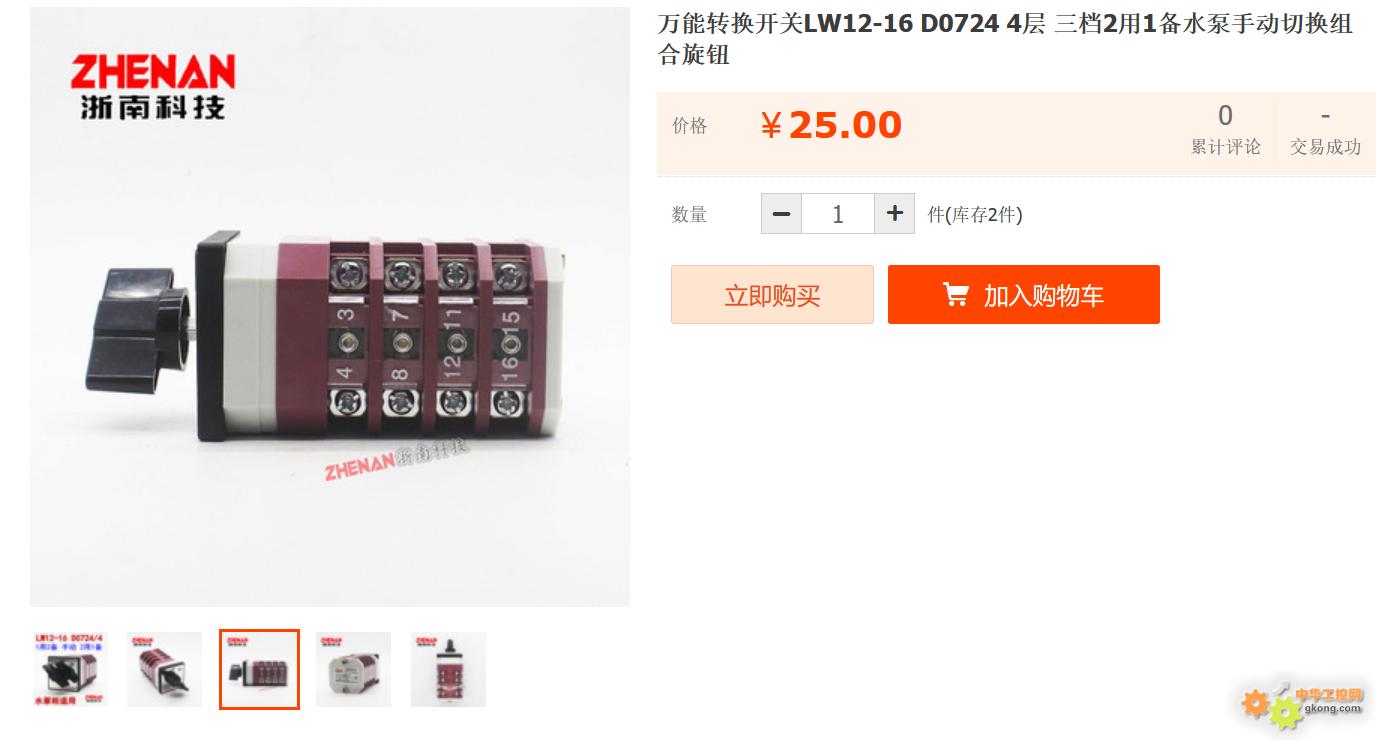
Task: Select the first thumbnail with the LW12-16 D0724/4 label
Action: pos(70,670)
